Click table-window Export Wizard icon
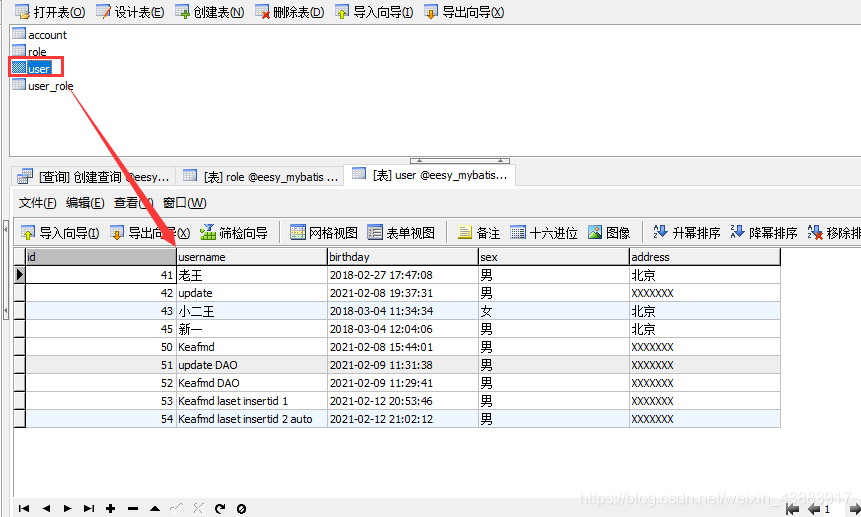 (116, 233)
